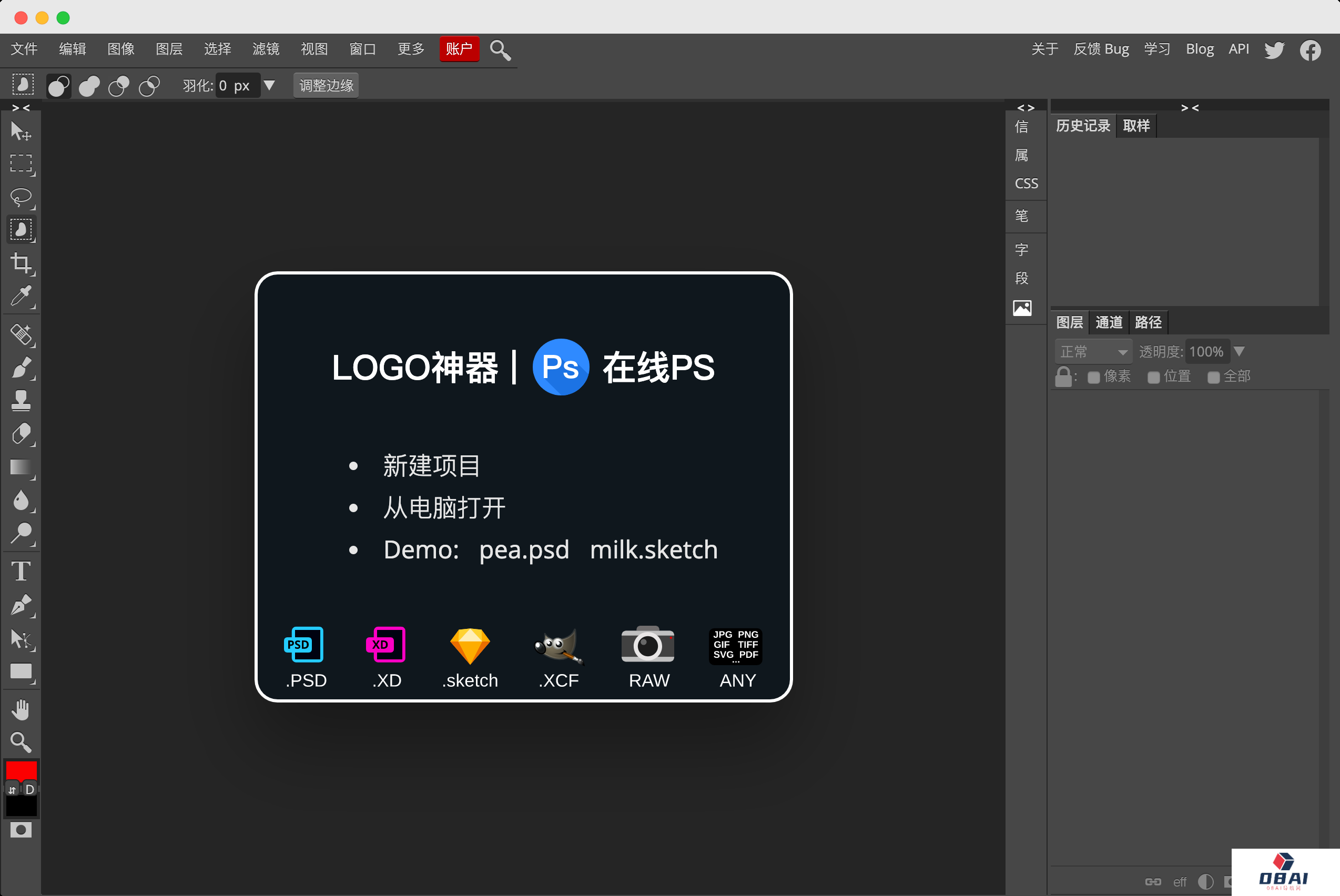The width and height of the screenshot is (1340, 896).
Task: Click the sketch diamond format icon
Action: (470, 646)
